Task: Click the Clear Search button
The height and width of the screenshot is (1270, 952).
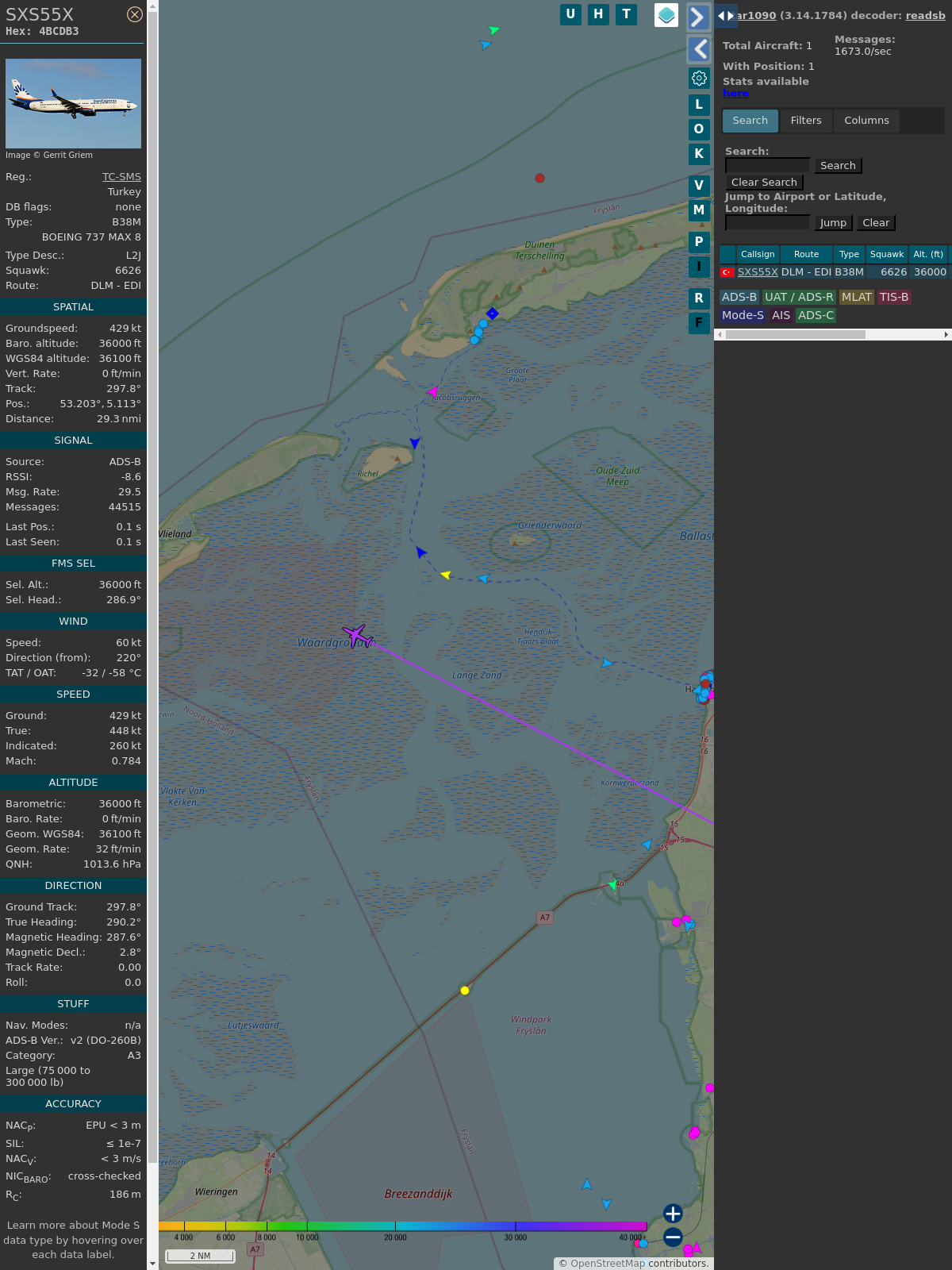Action: coord(764,183)
